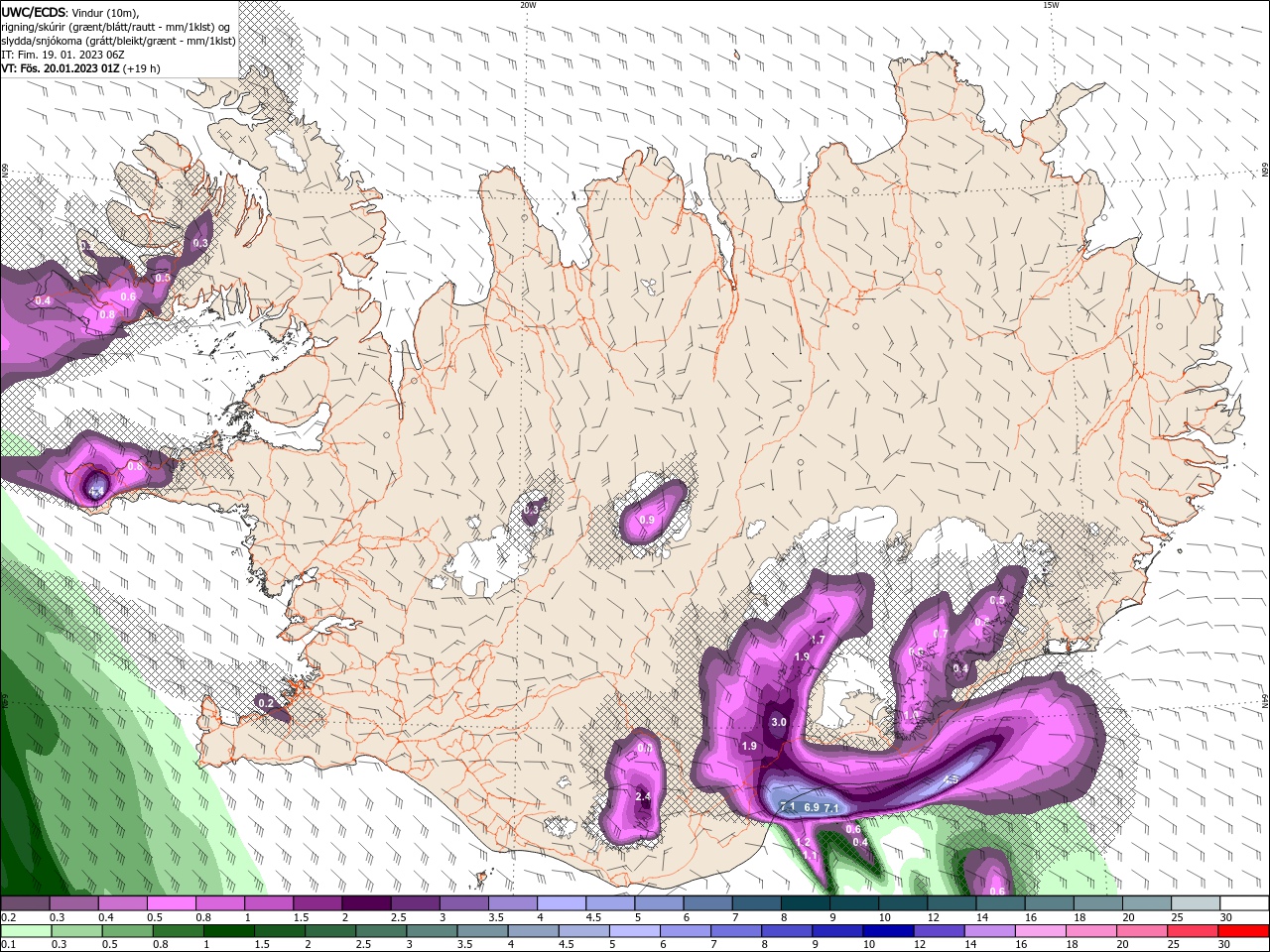
Task: Click the 3.0 snowfall value on the map
Action: click(x=779, y=722)
